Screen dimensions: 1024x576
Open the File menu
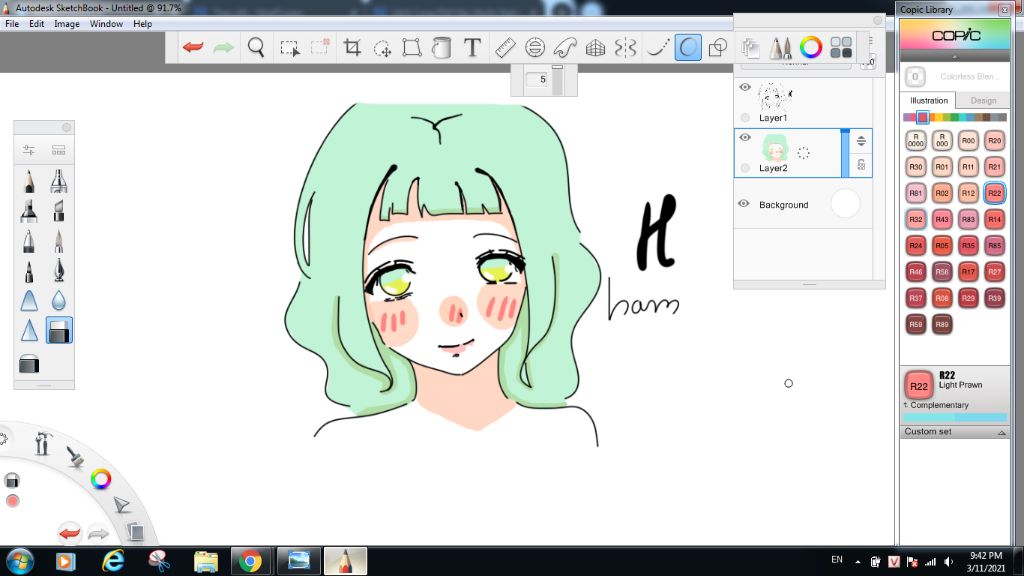12,24
